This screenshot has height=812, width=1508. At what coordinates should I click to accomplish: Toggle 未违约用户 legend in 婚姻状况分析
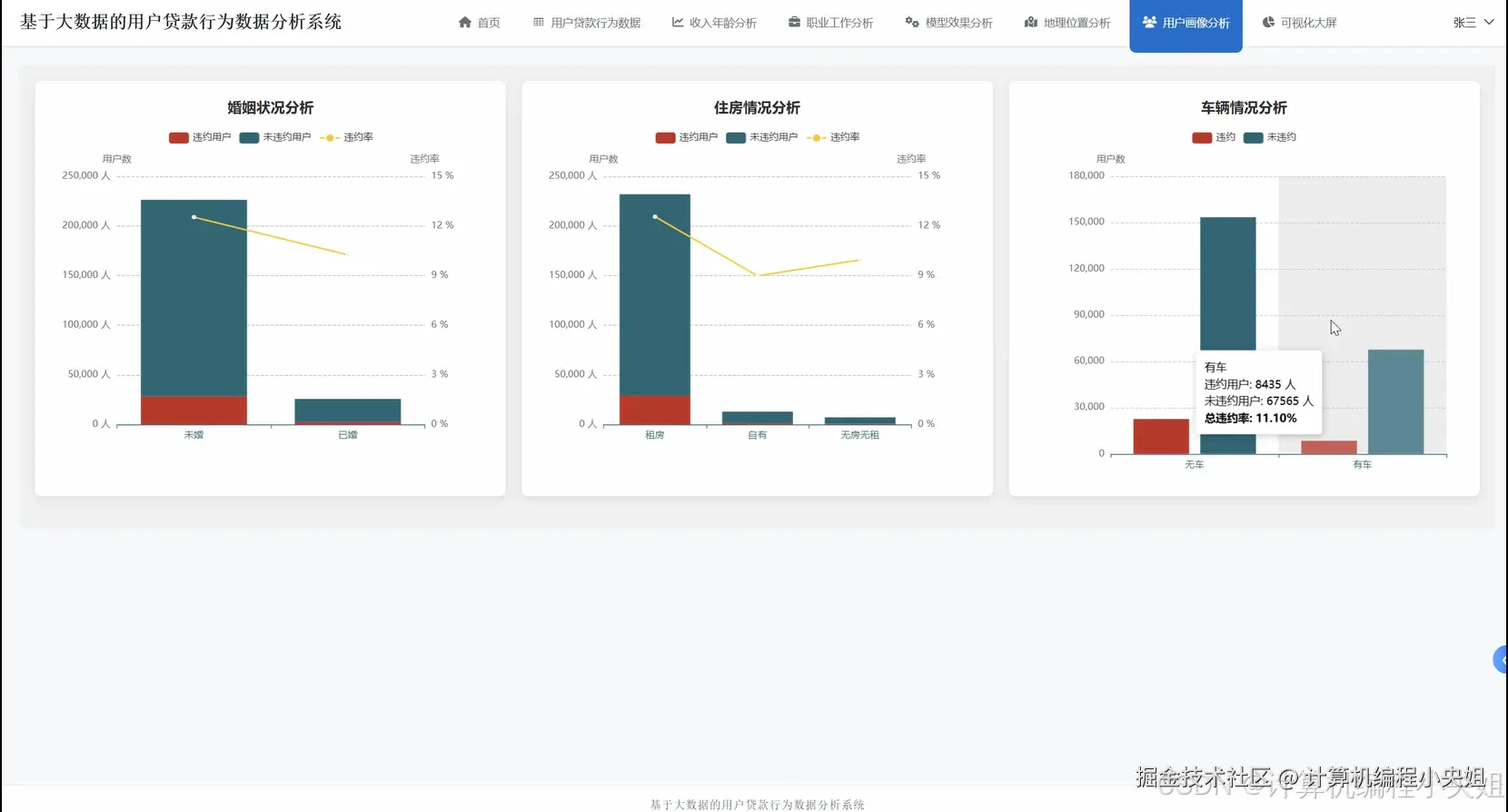coord(275,137)
